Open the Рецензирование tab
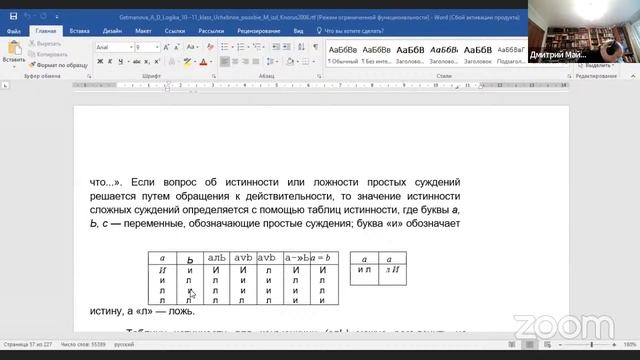The image size is (640, 360). [258, 31]
